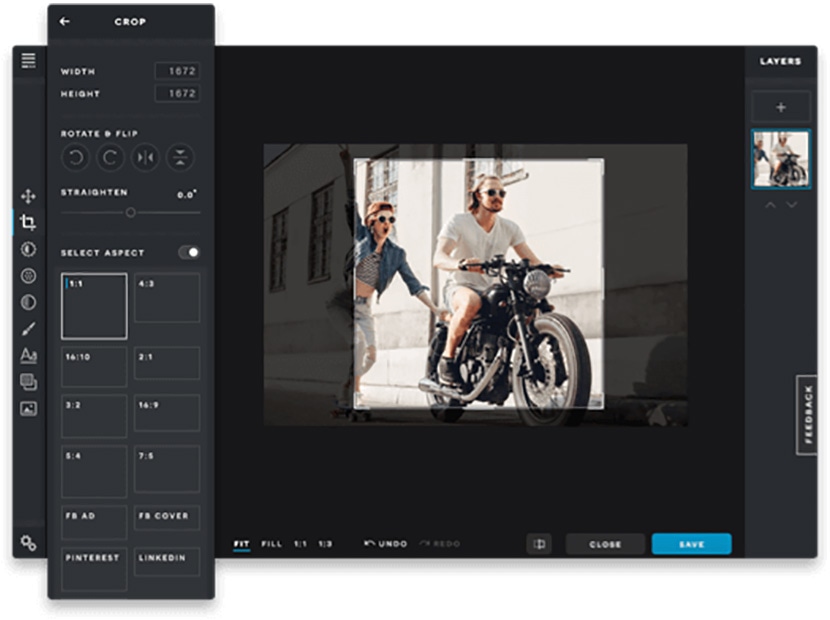Image resolution: width=830 pixels, height=620 pixels.
Task: Flip image vertically
Action: pos(179,157)
